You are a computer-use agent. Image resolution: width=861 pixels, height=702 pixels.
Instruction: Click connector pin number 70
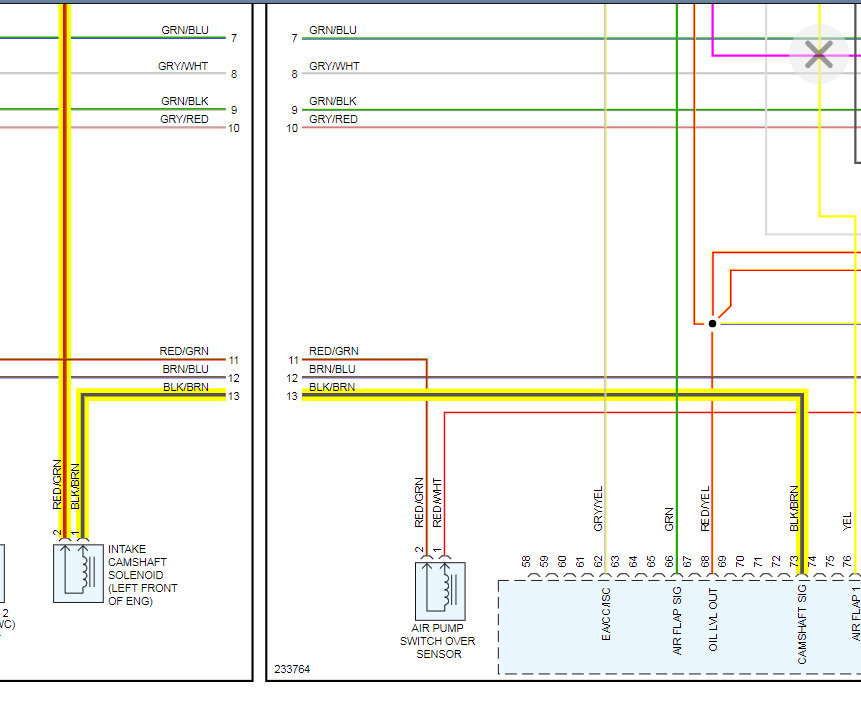[740, 561]
